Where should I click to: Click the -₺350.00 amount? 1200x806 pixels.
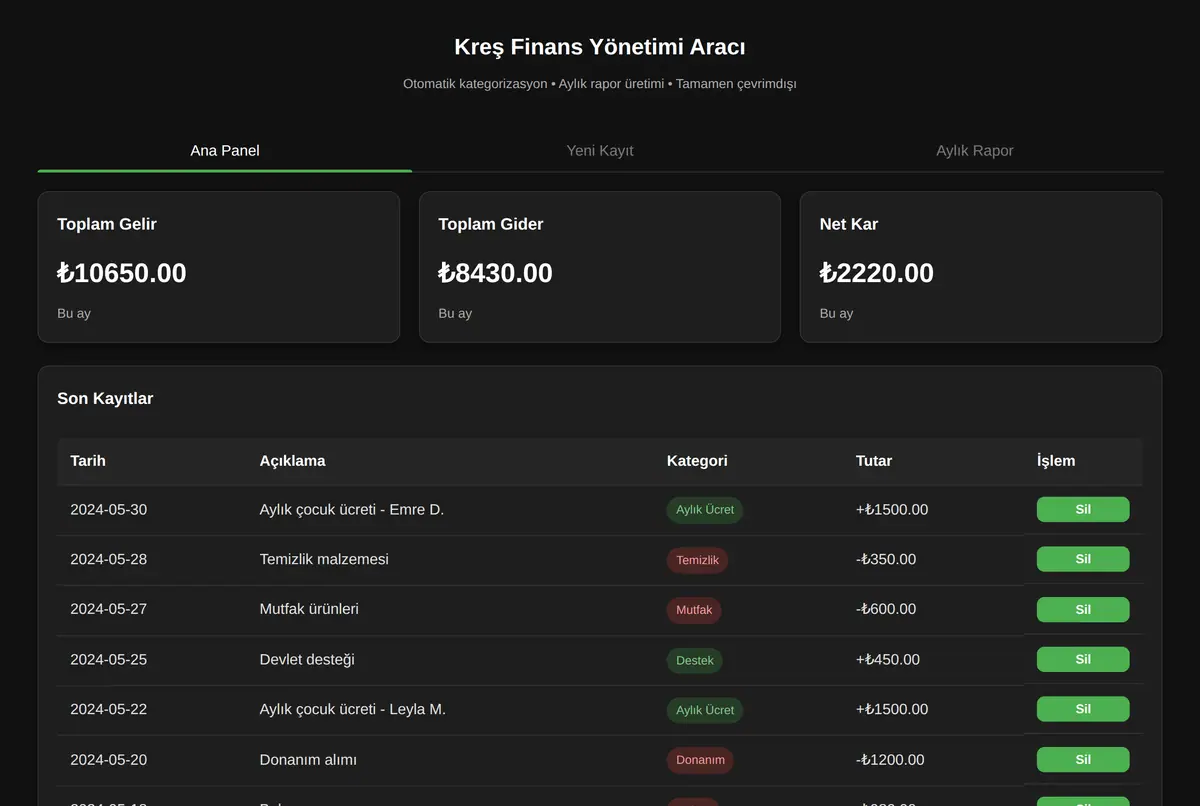pyautogui.click(x=886, y=559)
